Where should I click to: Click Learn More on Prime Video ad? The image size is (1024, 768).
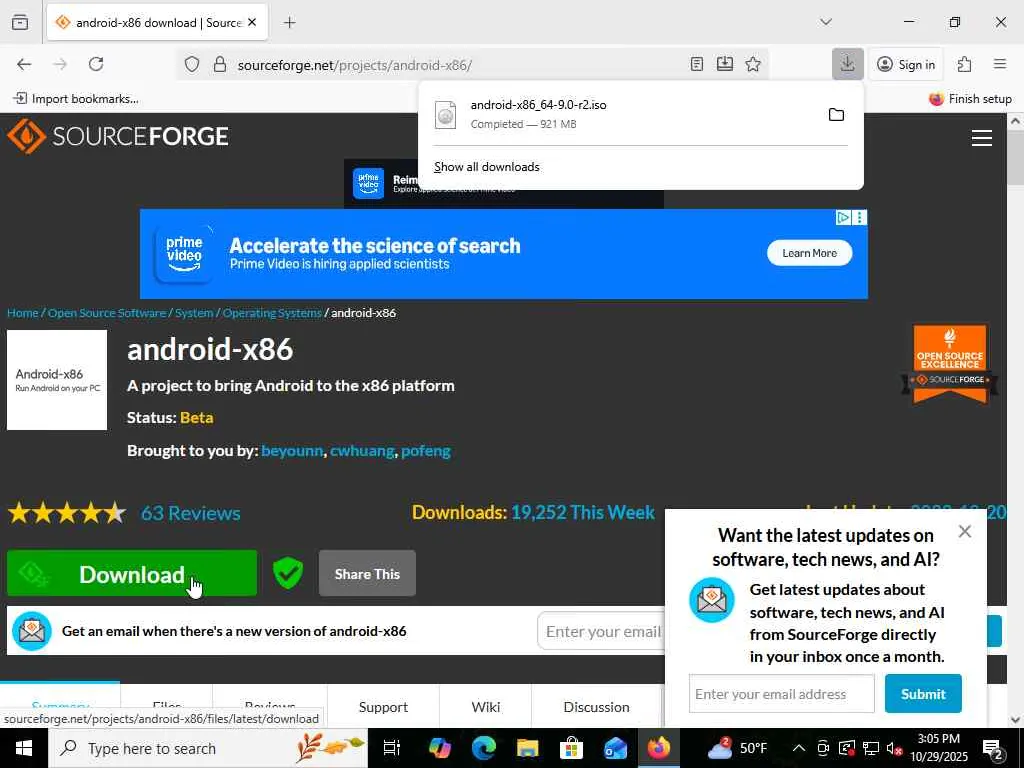(809, 253)
